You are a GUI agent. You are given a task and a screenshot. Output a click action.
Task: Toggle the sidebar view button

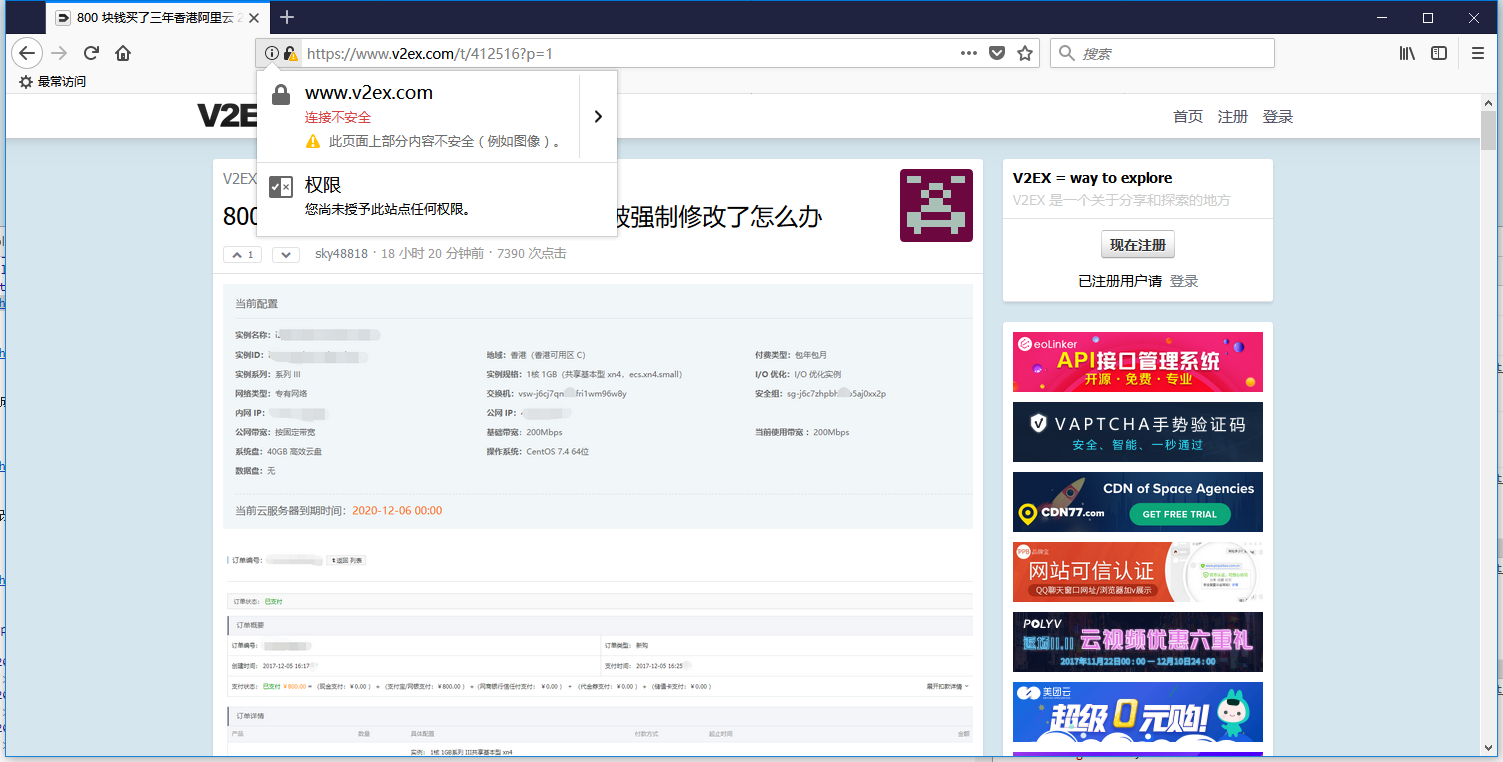click(x=1439, y=53)
